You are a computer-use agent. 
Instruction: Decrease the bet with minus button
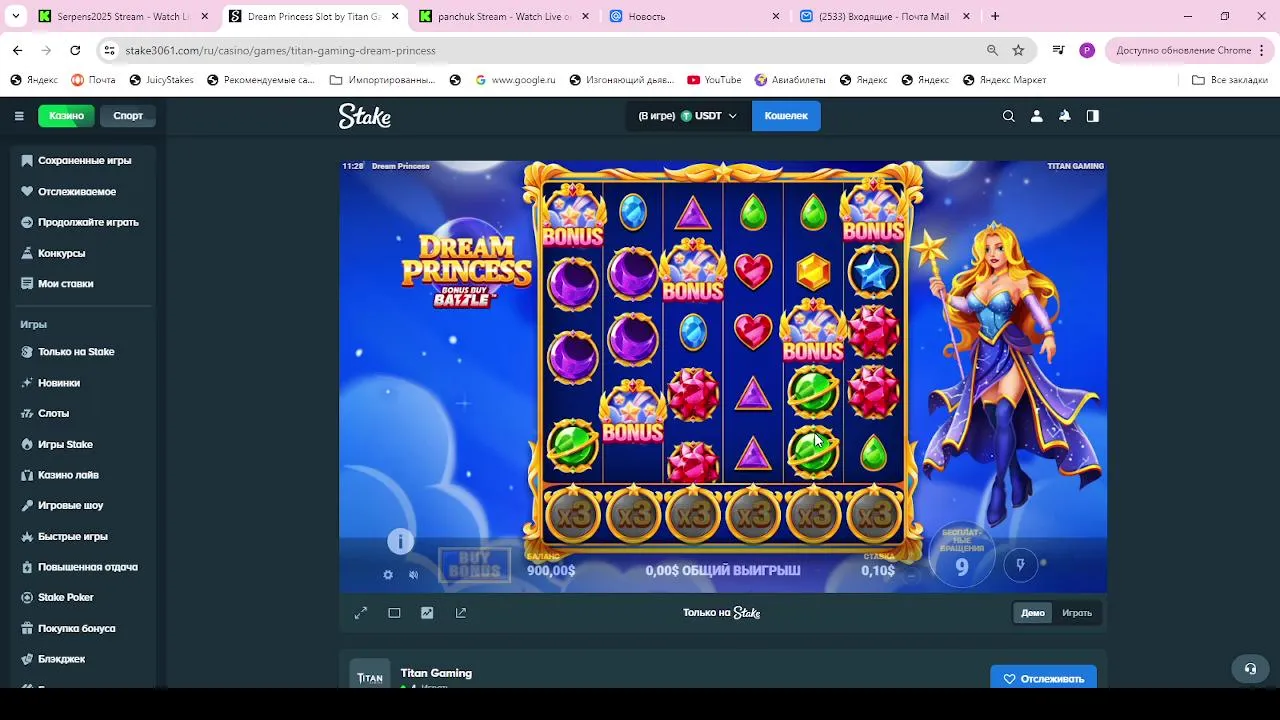[x=910, y=575]
